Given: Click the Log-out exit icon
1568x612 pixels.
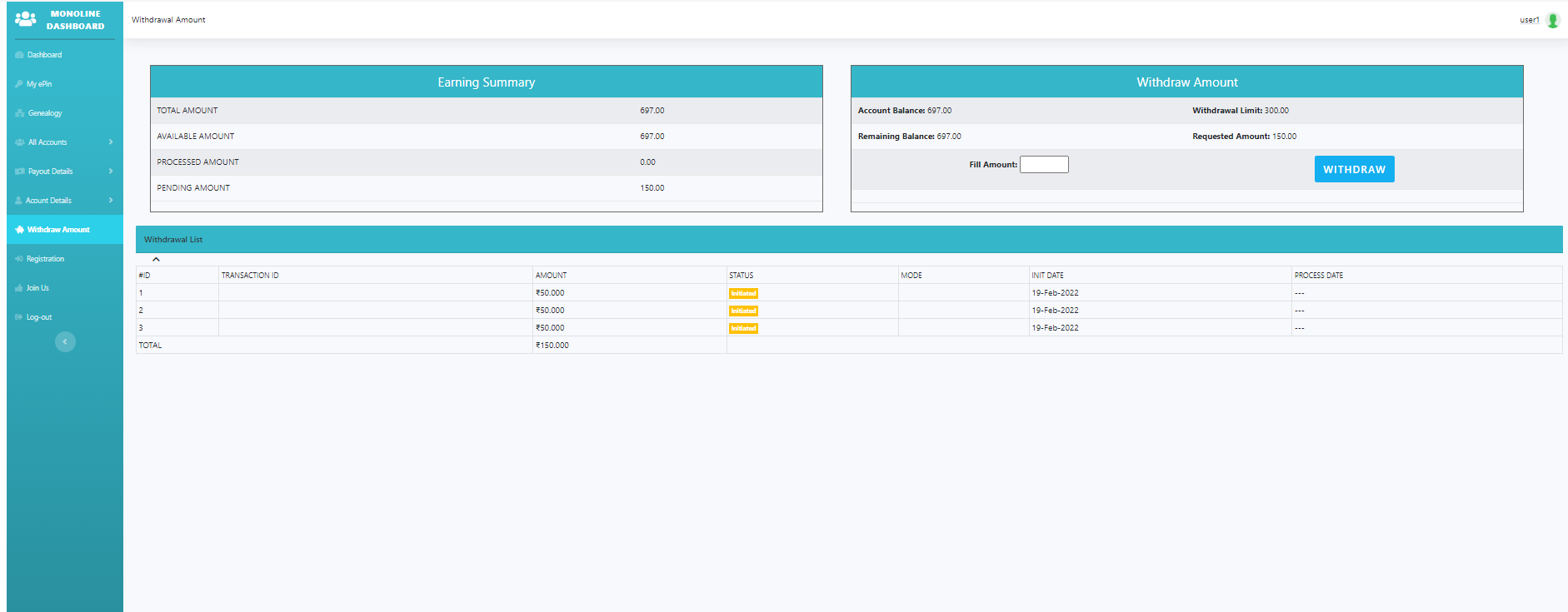Looking at the screenshot, I should pos(19,317).
